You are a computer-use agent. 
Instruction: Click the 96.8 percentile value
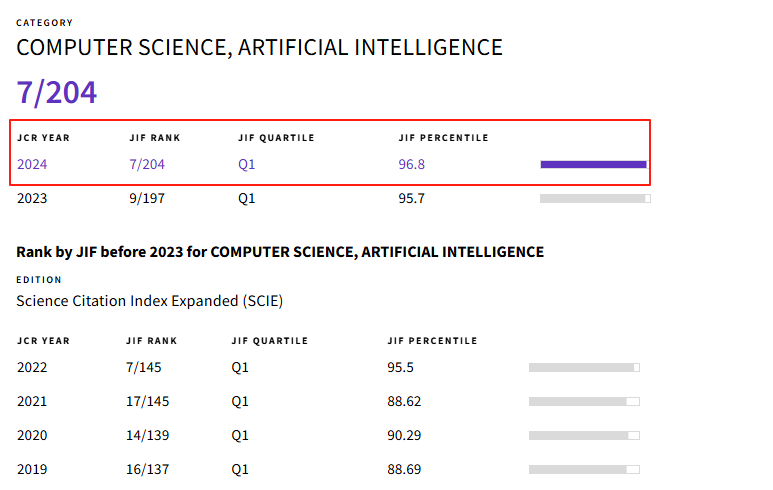pyautogui.click(x=411, y=164)
